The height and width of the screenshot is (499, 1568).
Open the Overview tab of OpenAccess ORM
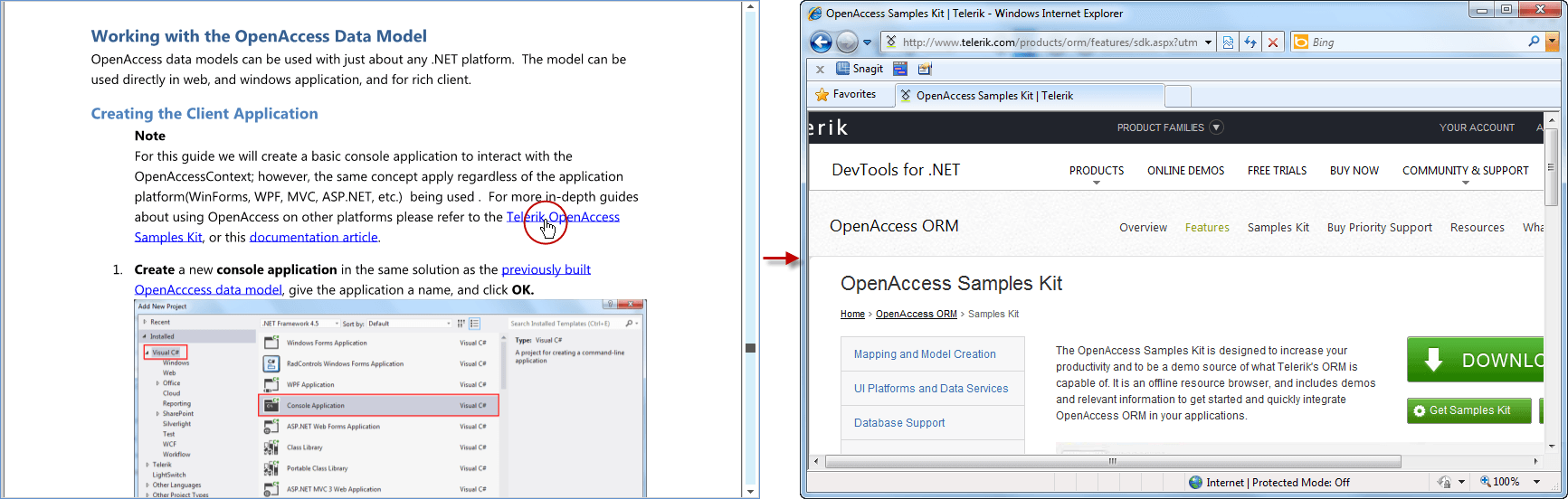(1143, 228)
